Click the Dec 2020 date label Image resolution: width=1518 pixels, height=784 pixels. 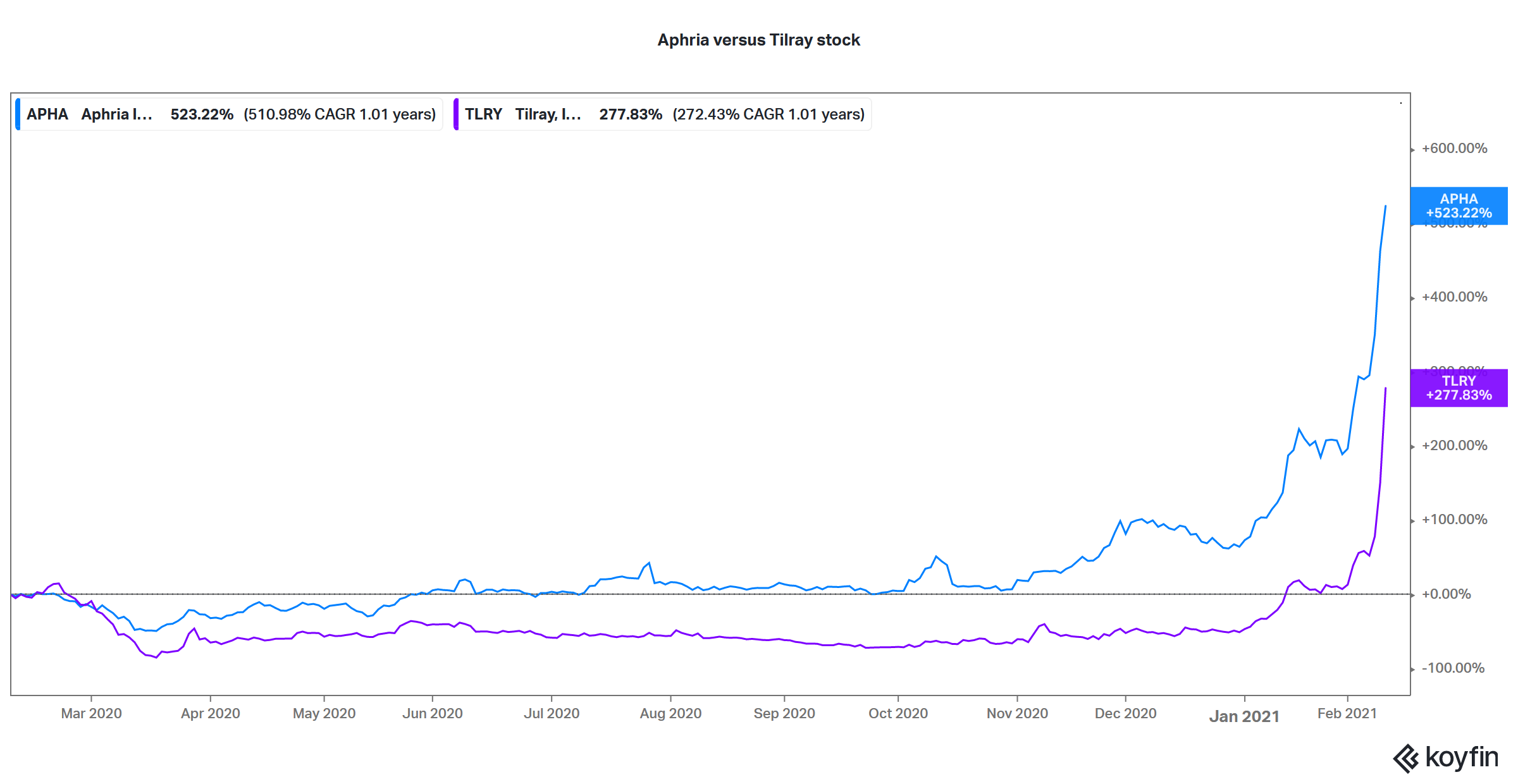[1125, 713]
